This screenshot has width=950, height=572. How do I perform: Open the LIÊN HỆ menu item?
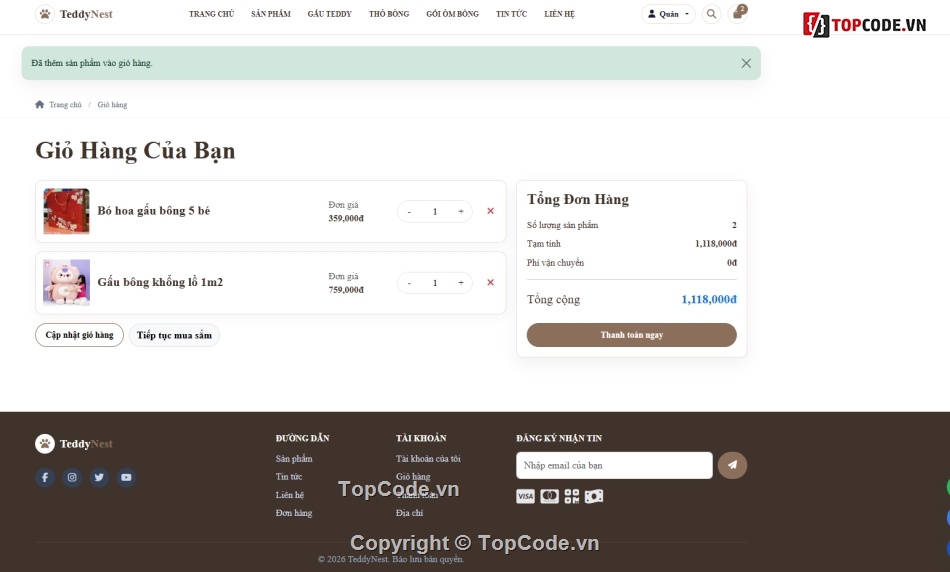[x=559, y=14]
